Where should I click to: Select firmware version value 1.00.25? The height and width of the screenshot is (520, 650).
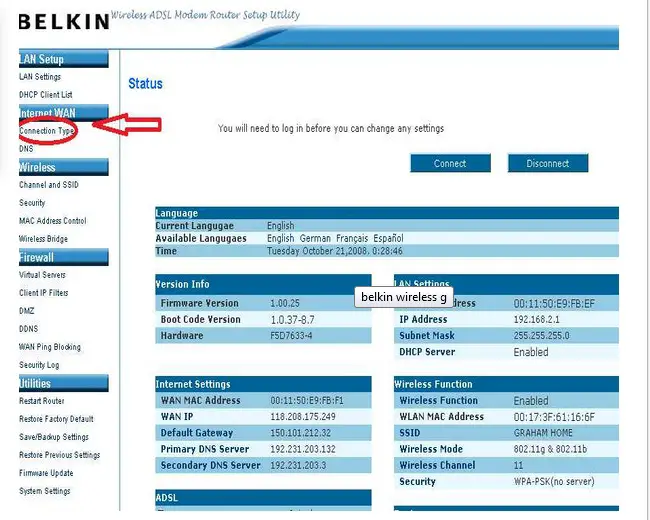point(285,303)
